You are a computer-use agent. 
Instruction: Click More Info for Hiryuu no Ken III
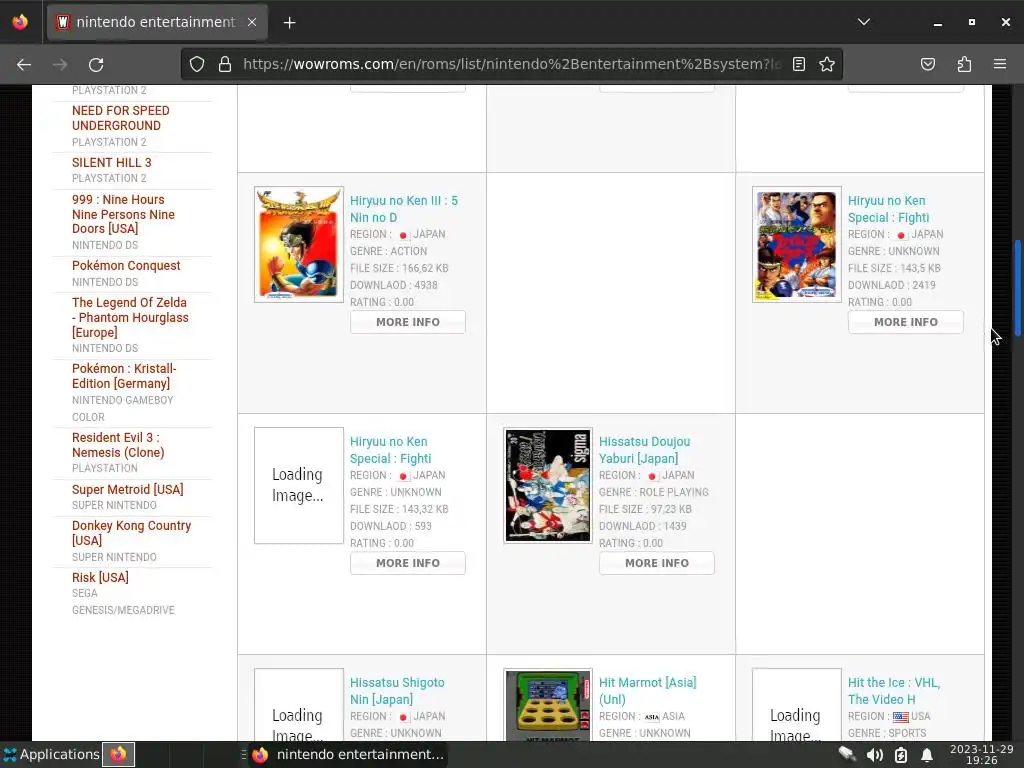click(408, 322)
